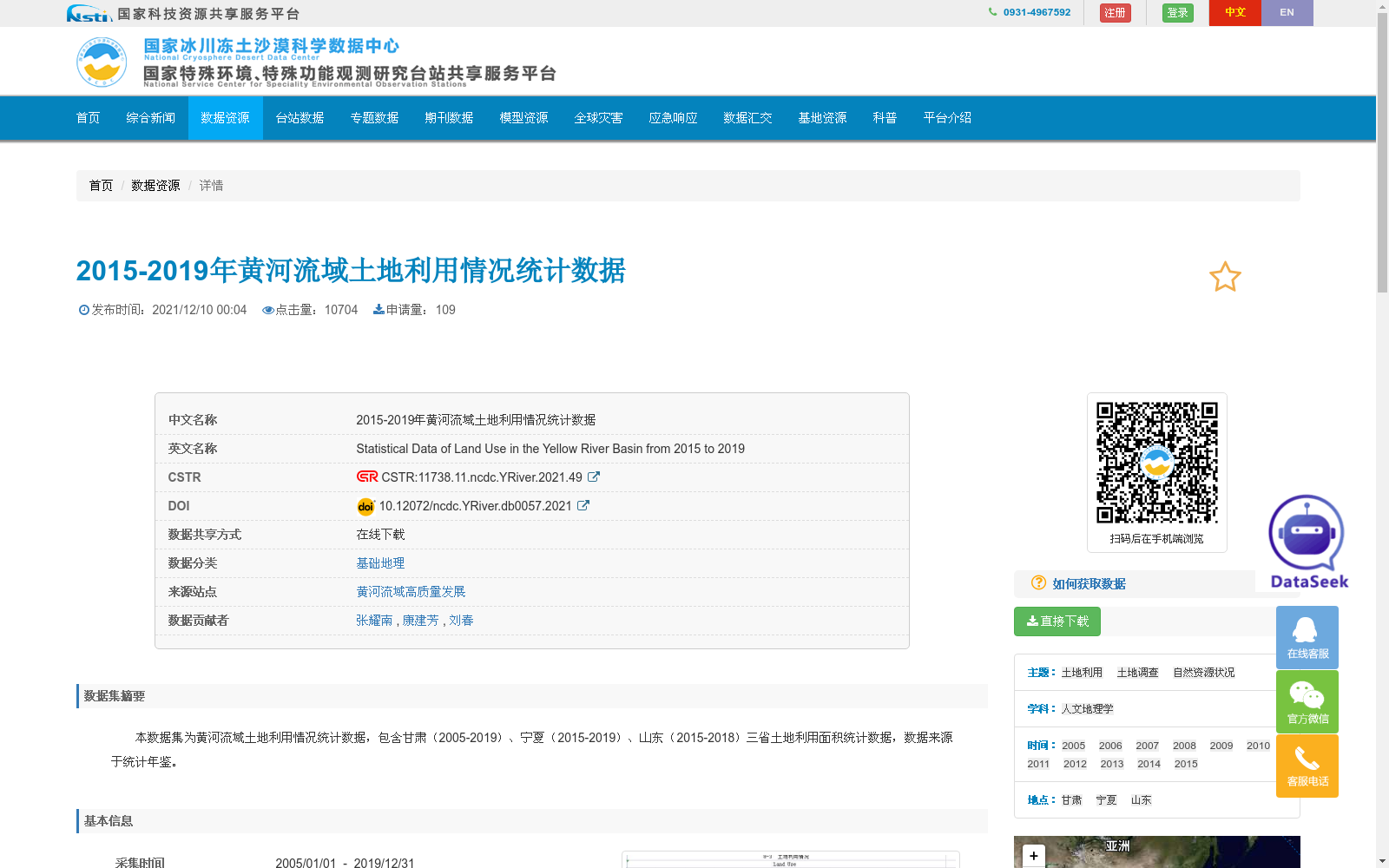Image resolution: width=1389 pixels, height=868 pixels.
Task: Open the 基地资源 menu item
Action: point(823,118)
